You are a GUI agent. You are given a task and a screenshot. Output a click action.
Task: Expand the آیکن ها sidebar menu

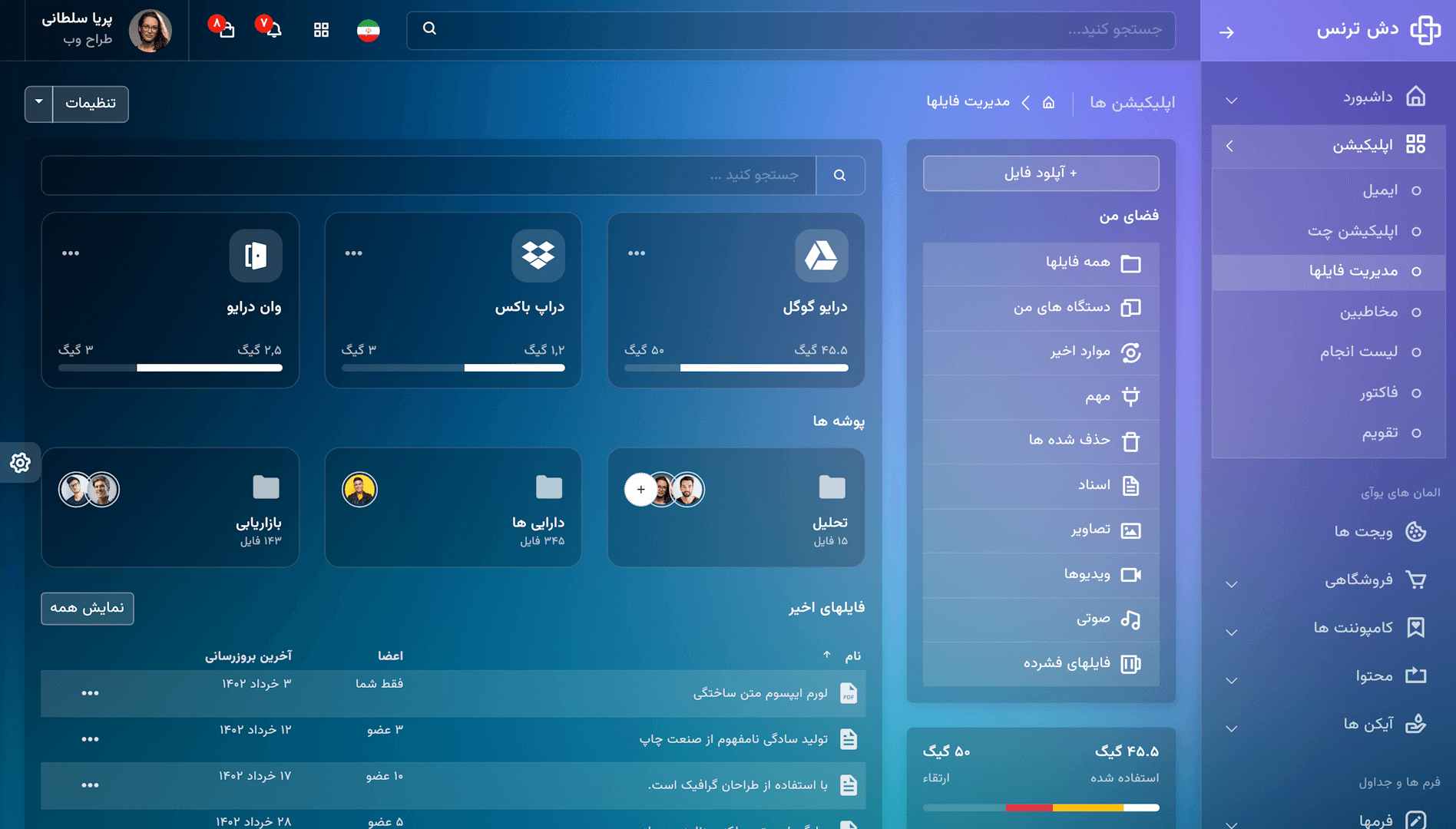[x=1232, y=728]
